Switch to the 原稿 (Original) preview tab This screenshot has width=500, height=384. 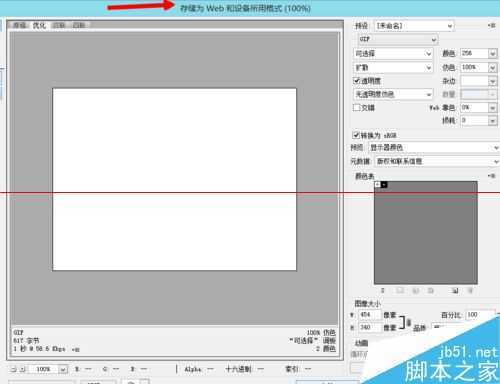click(x=19, y=25)
